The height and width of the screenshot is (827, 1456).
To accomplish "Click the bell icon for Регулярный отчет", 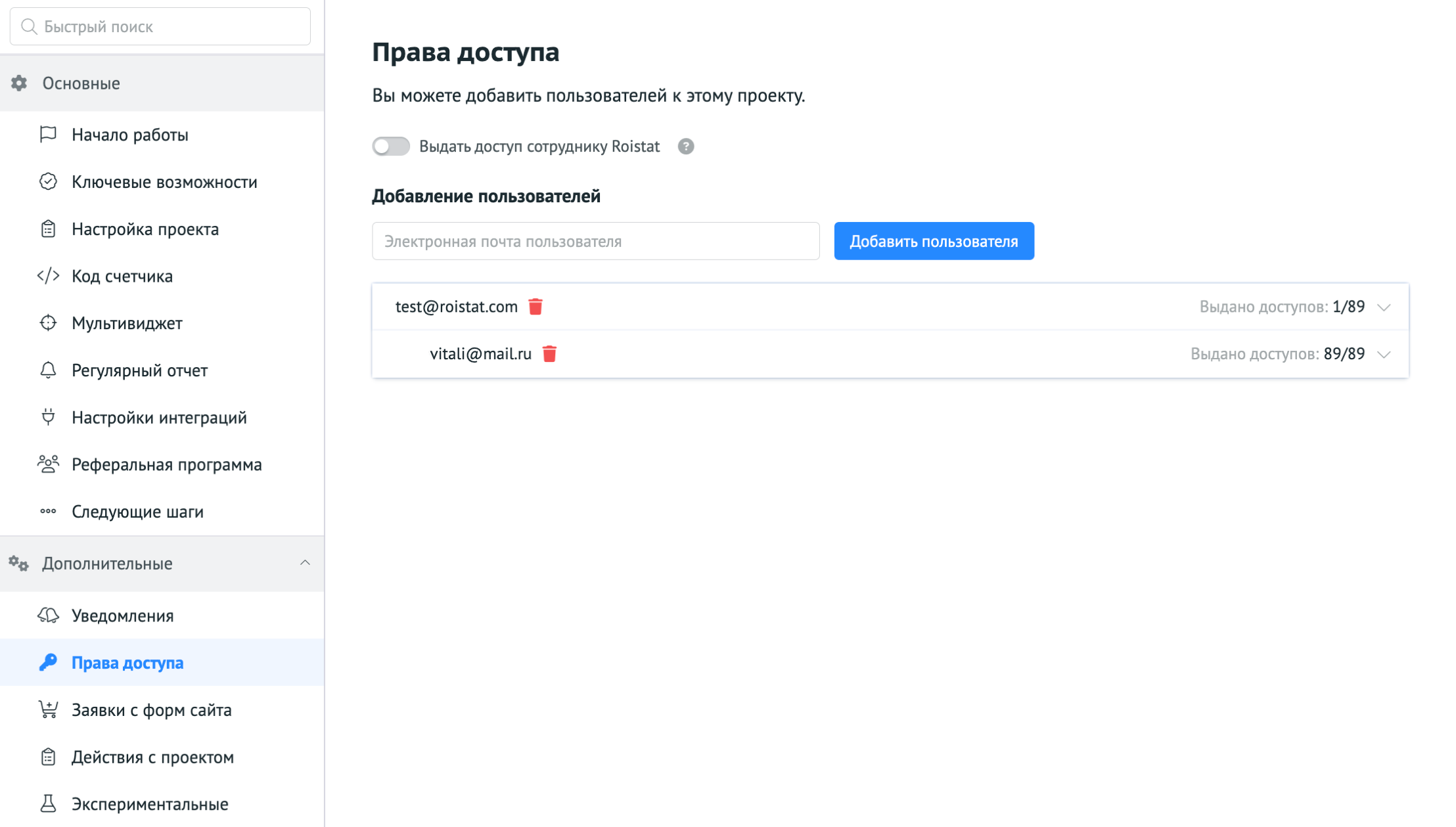I will pyautogui.click(x=48, y=370).
